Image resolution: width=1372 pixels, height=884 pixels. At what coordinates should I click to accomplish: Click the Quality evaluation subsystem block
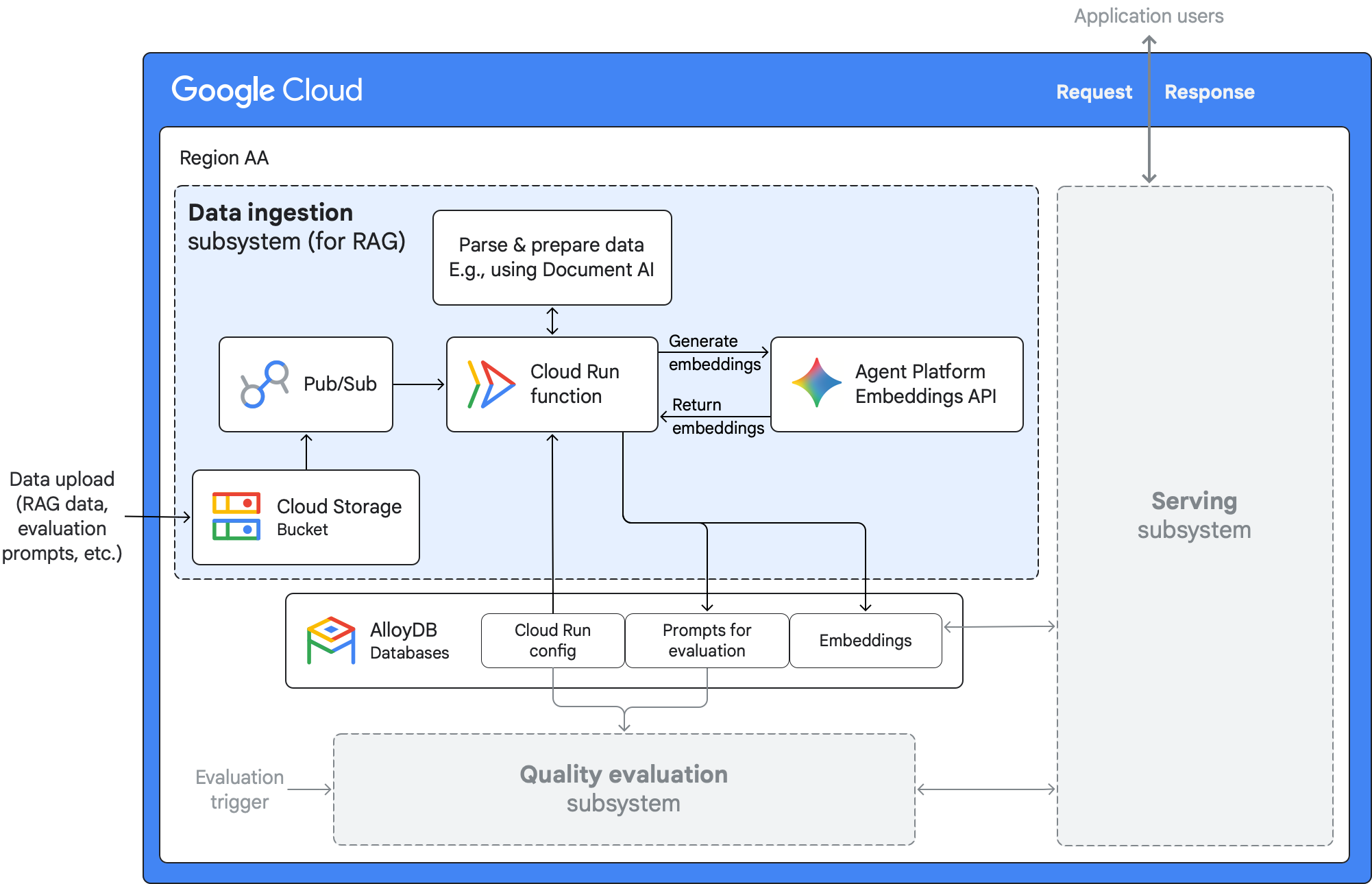624,789
